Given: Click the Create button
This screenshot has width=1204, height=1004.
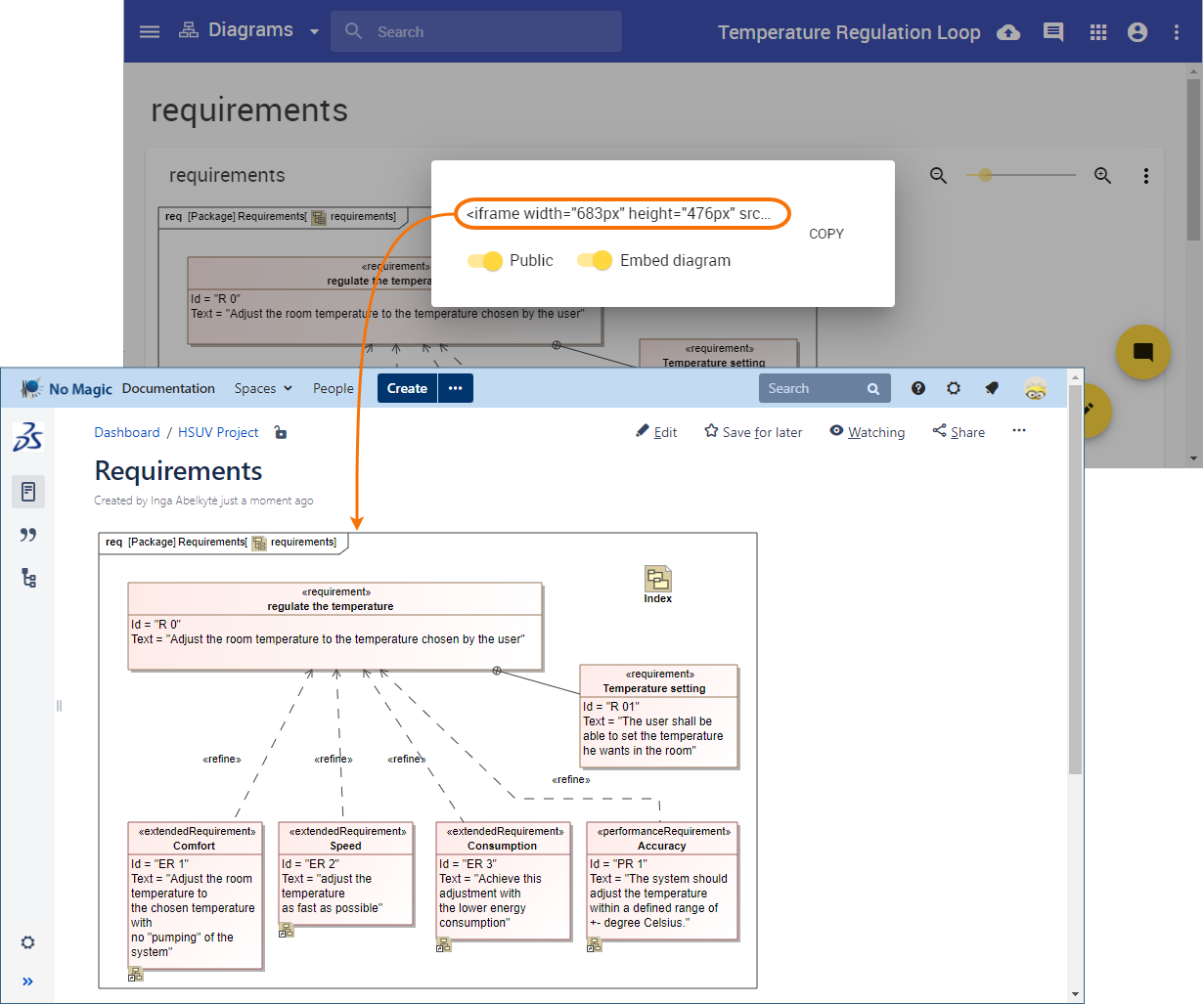Looking at the screenshot, I should [x=407, y=388].
